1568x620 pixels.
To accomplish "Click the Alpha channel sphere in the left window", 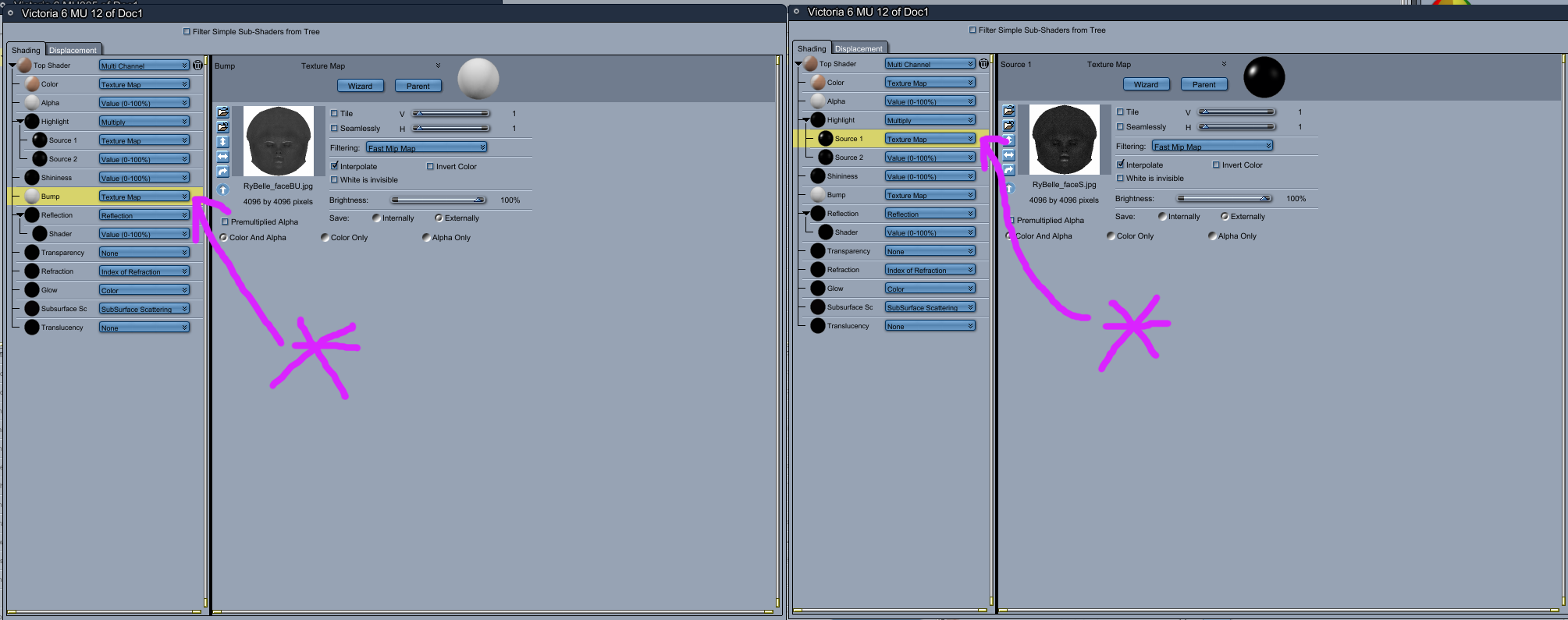I will pyautogui.click(x=32, y=103).
